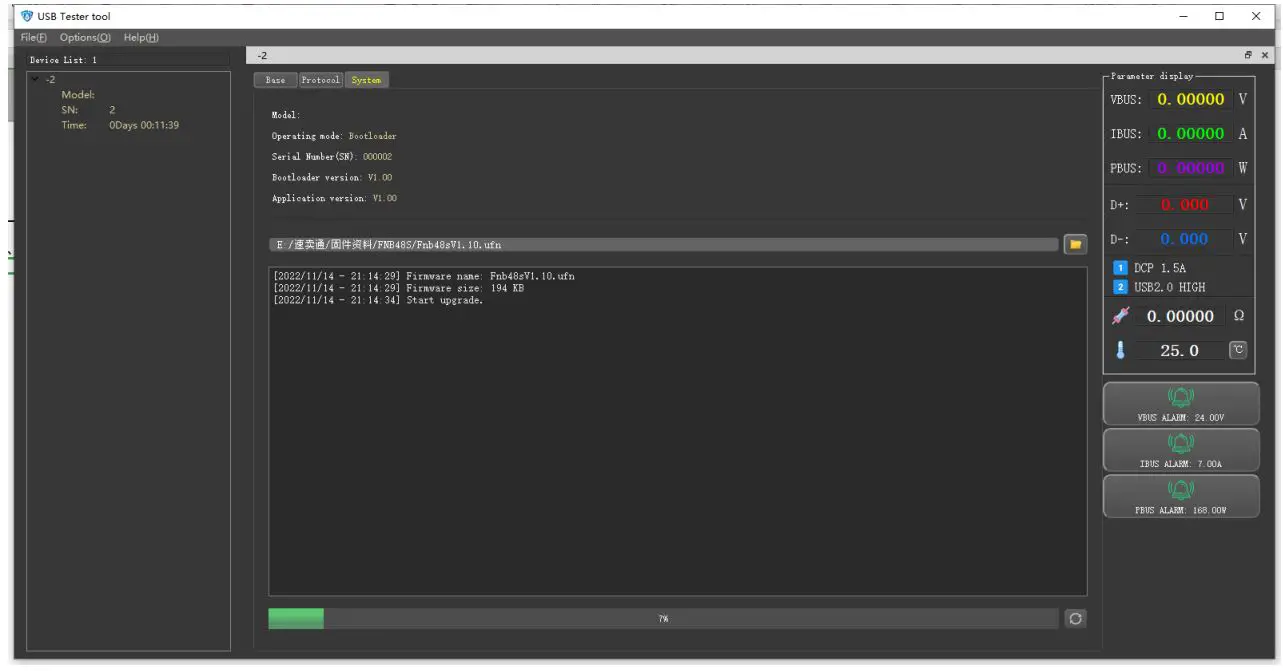The height and width of the screenshot is (671, 1283).
Task: Click the SN: 2 row in device list
Action: [88, 110]
